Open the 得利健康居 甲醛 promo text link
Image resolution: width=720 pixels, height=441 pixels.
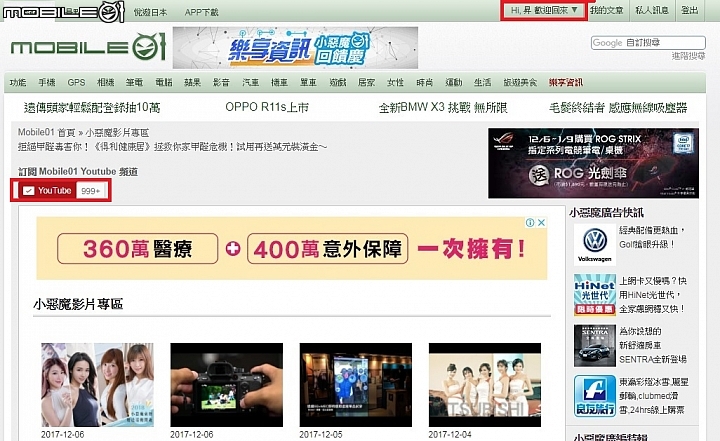(173, 147)
